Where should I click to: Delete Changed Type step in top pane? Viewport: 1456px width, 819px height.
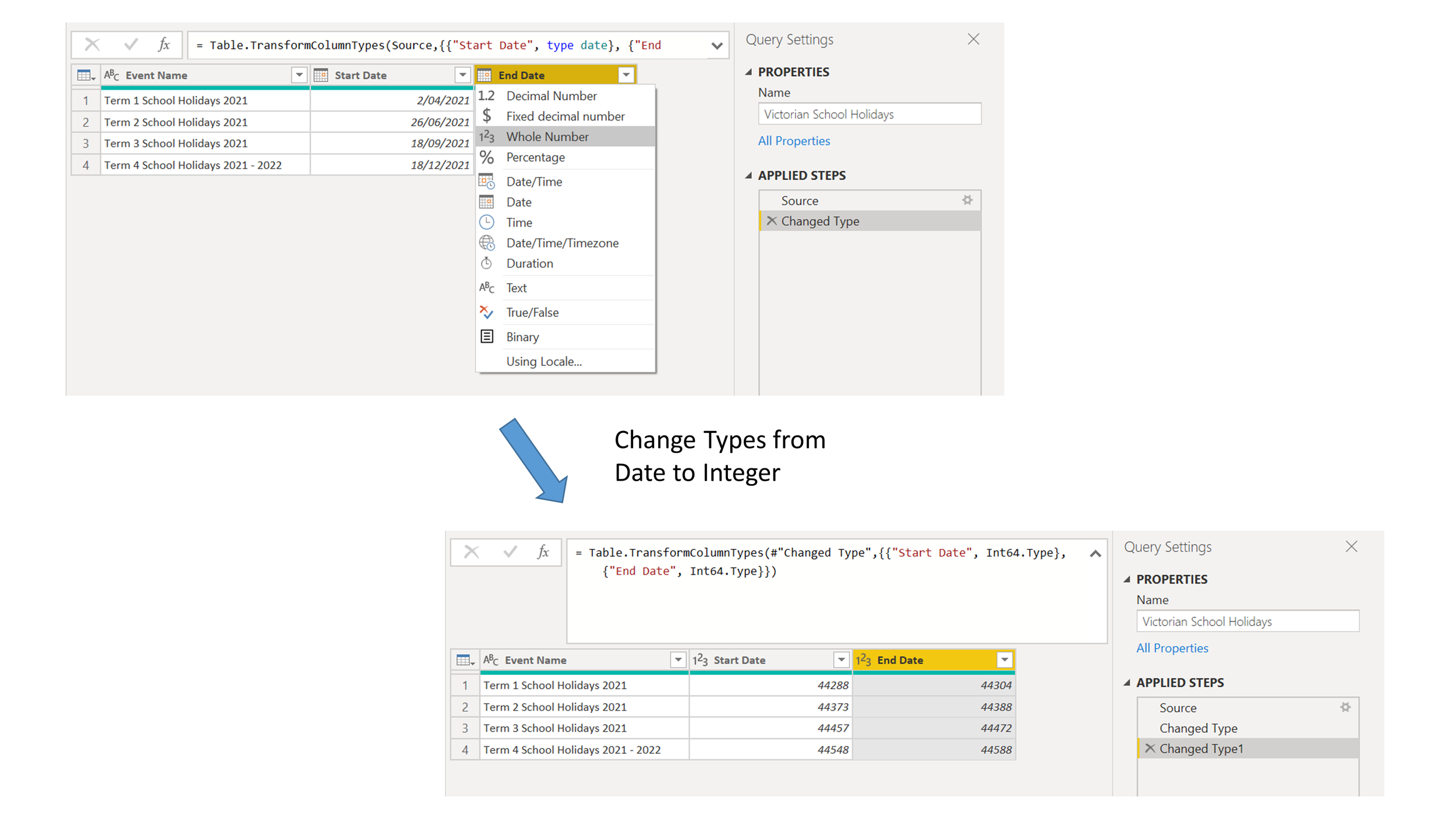(772, 221)
